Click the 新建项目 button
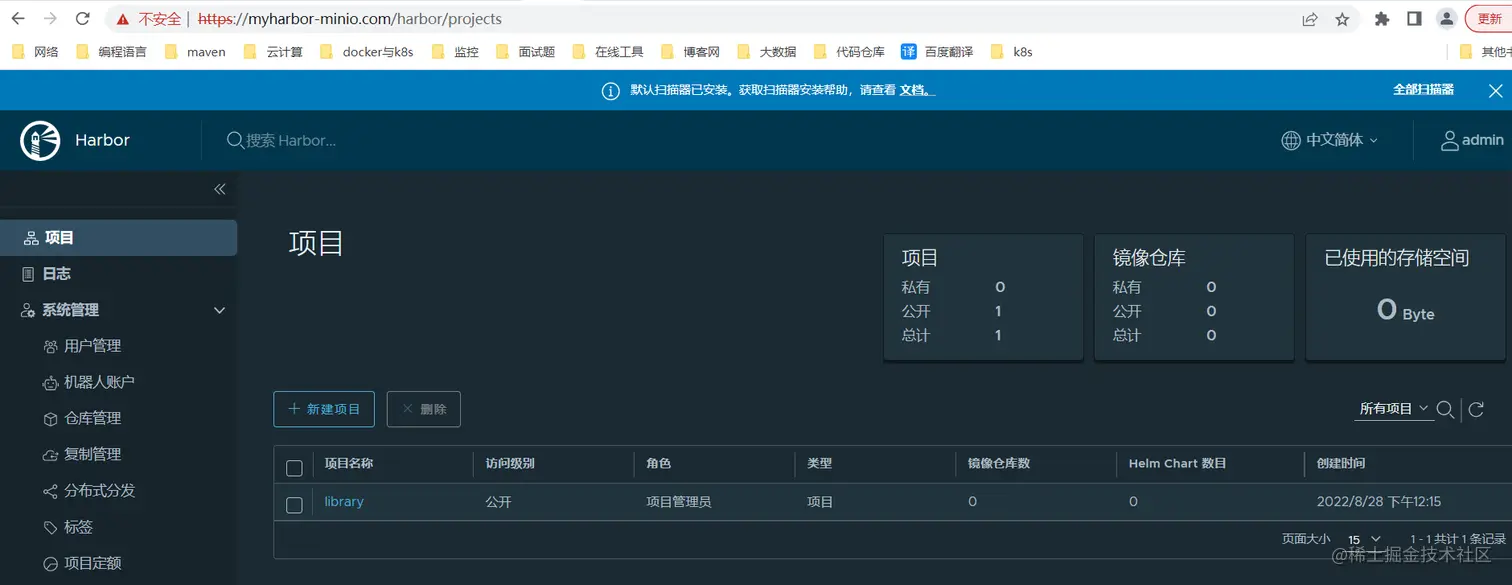The width and height of the screenshot is (1512, 585). click(324, 409)
